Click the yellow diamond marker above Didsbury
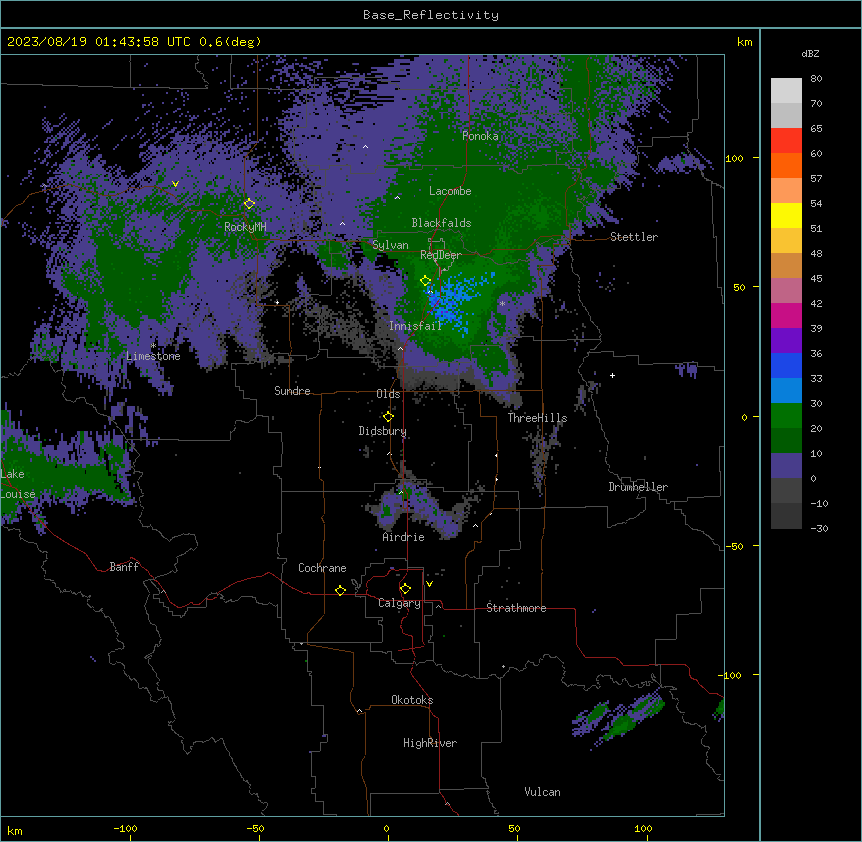 tap(388, 417)
